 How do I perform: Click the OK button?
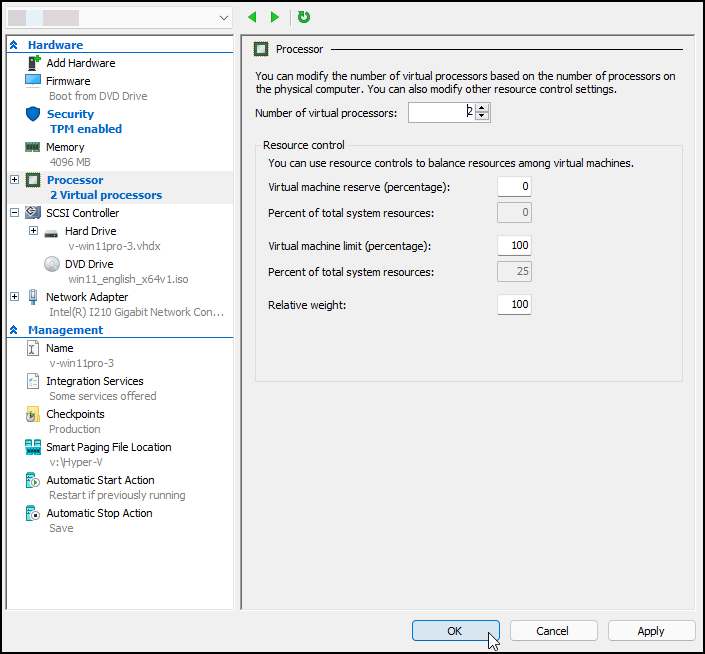click(454, 631)
